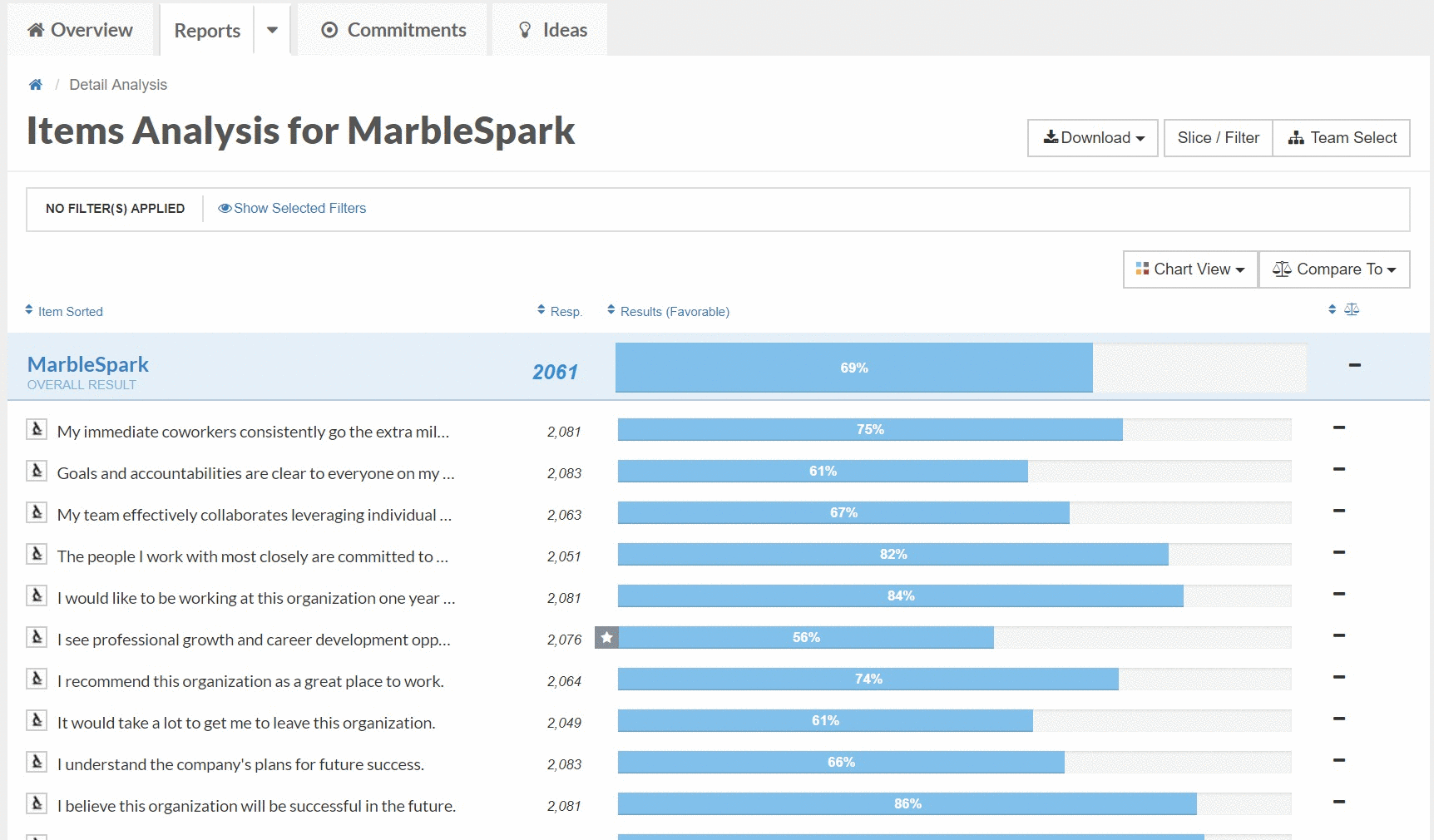
Task: Open the Compare To dropdown
Action: tap(1334, 269)
